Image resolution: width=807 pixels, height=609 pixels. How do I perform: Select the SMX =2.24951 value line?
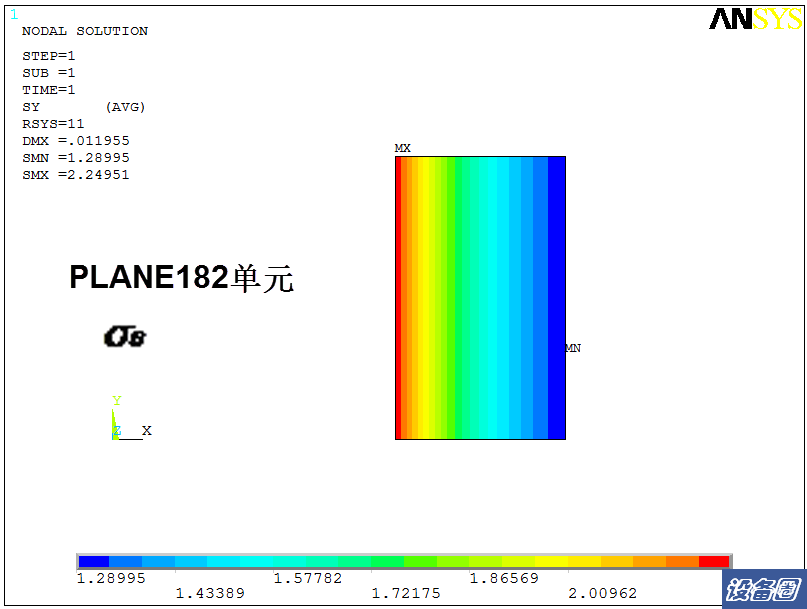(x=76, y=175)
